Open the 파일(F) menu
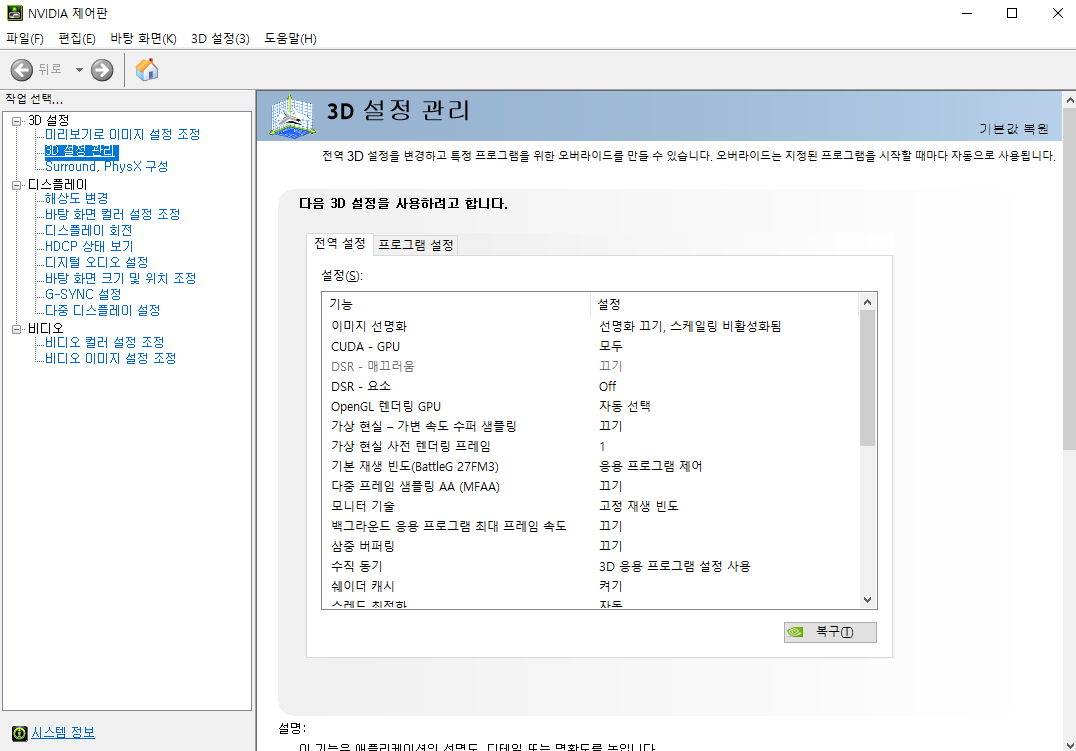1076x751 pixels. (x=25, y=38)
